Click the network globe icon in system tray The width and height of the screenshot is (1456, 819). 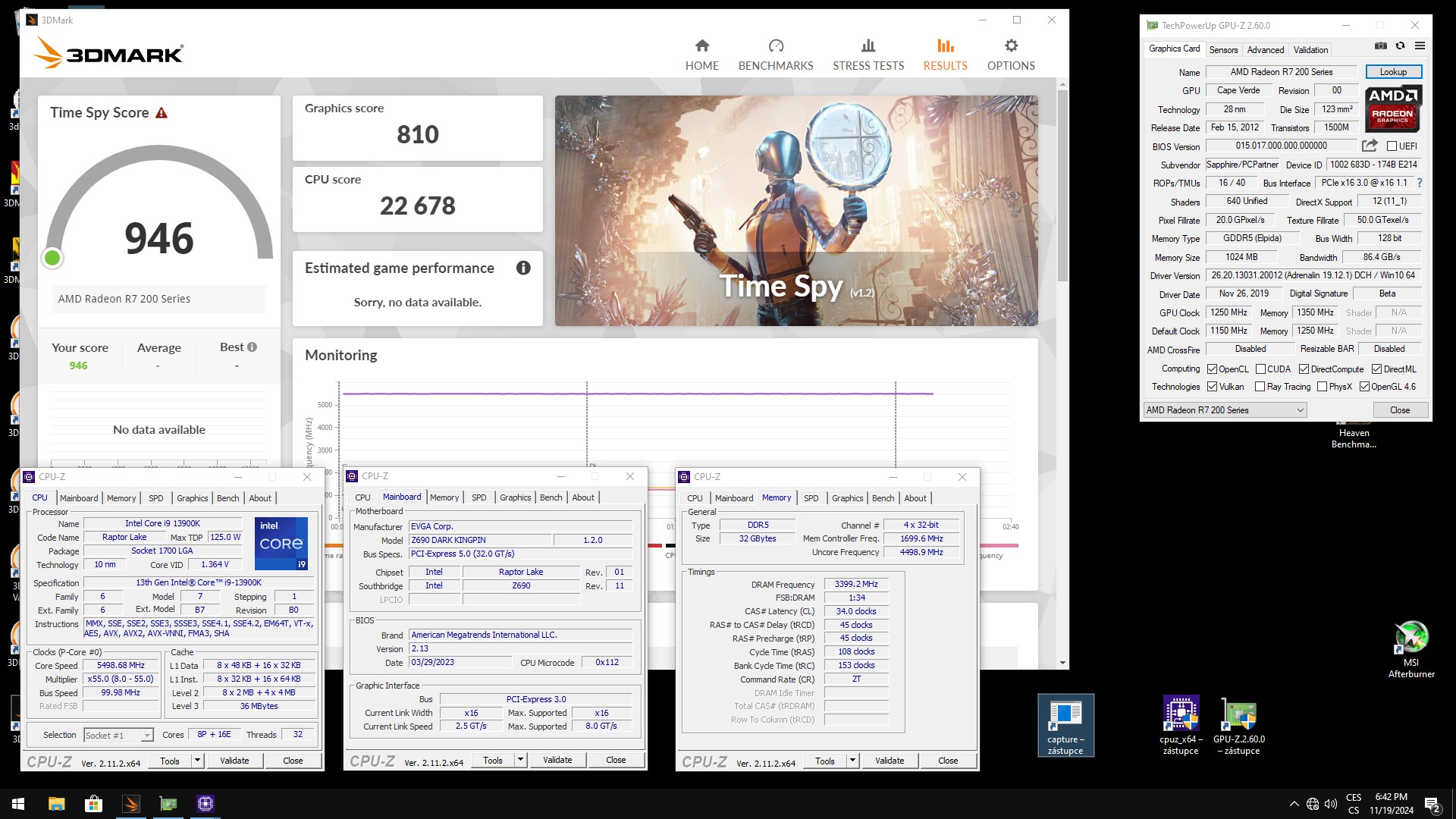click(1313, 804)
